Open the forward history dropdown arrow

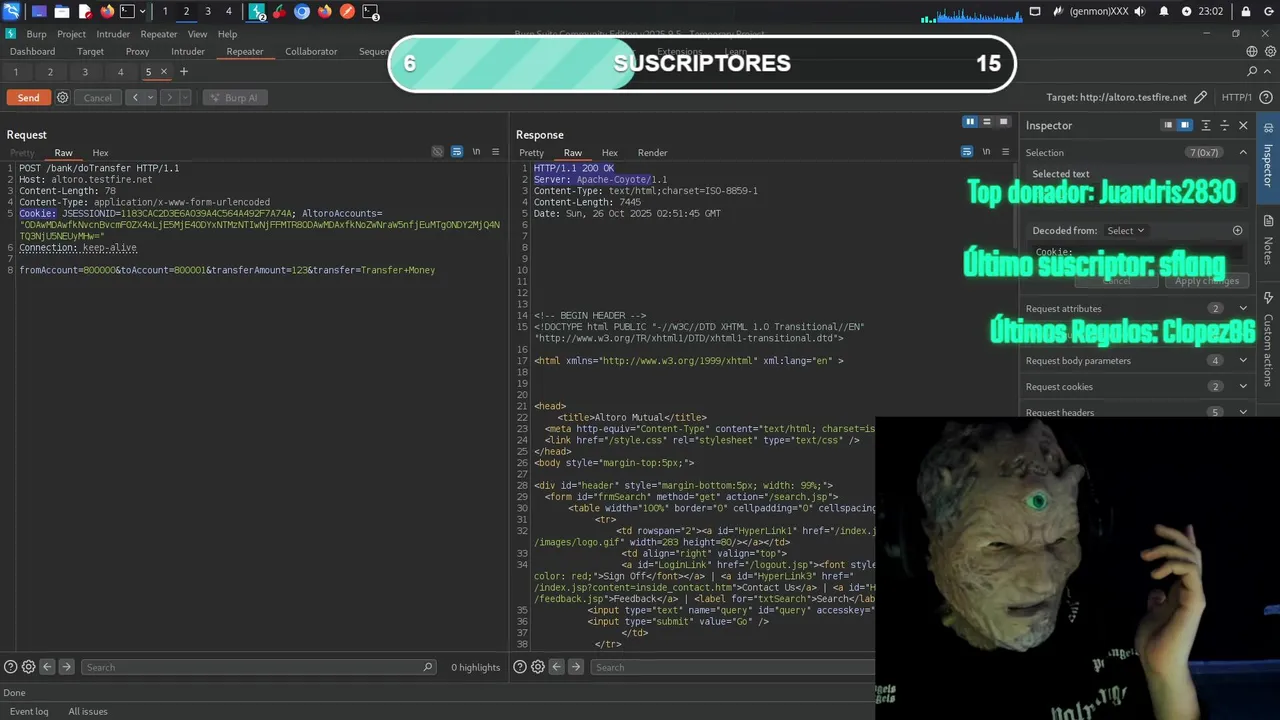184,98
